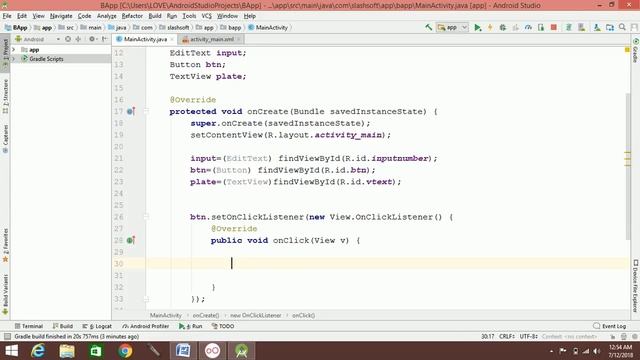This screenshot has height=360, width=640.
Task: Click the editor vertical scrollbar
Action: coord(627,167)
